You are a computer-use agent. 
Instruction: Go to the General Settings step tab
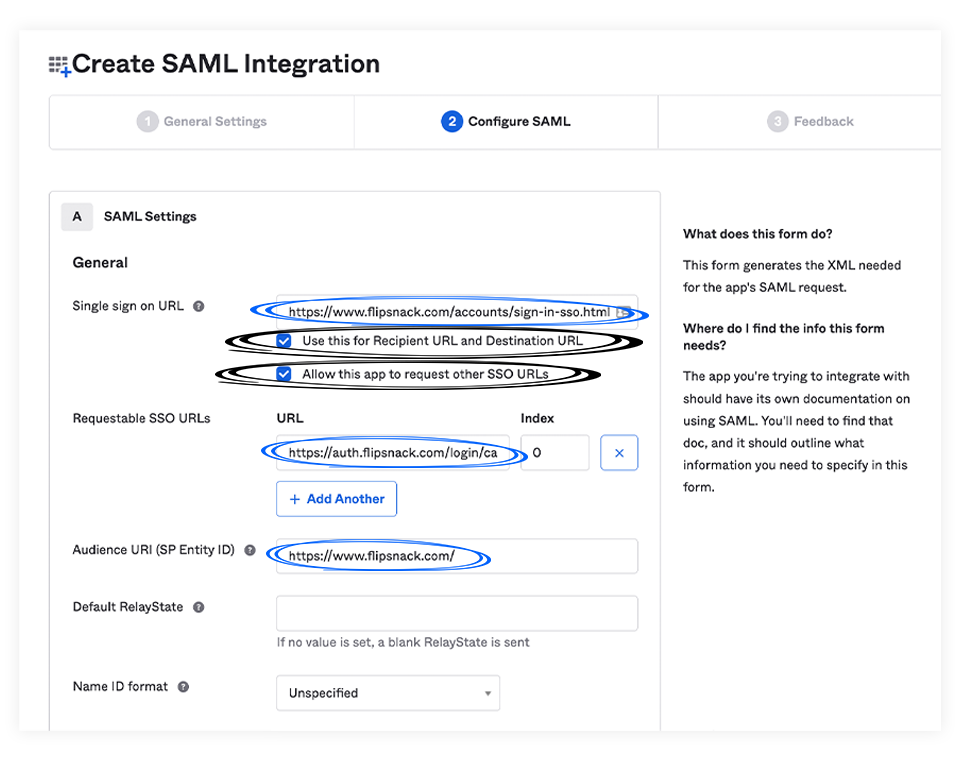(202, 122)
